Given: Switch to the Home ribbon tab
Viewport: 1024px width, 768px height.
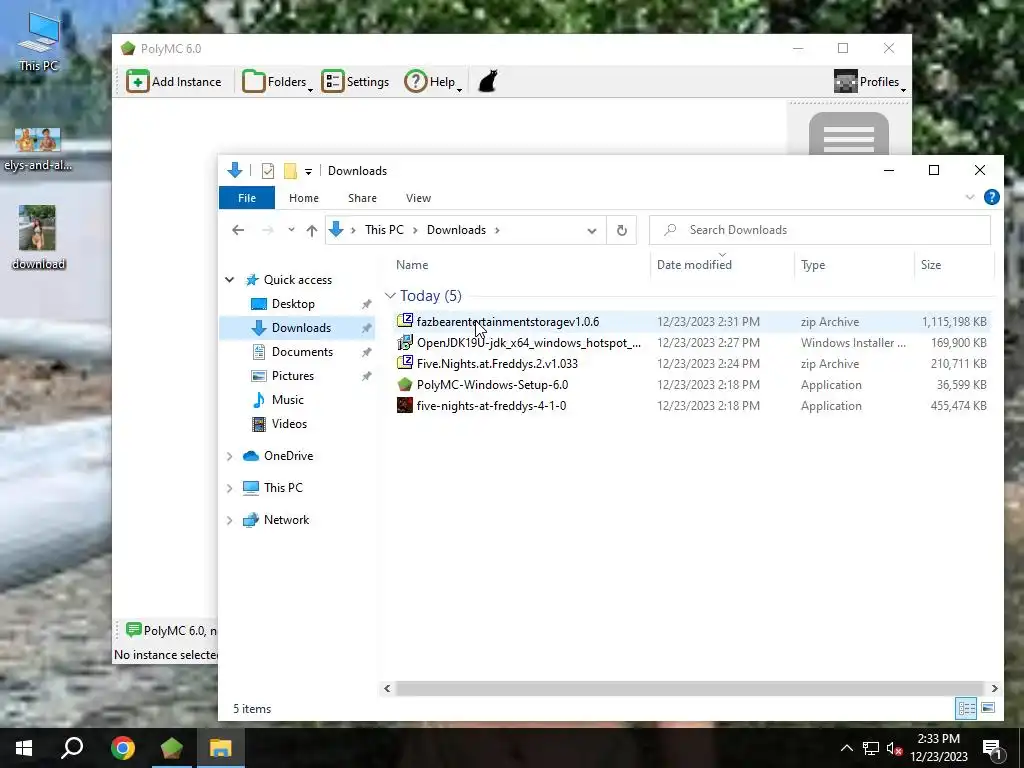Looking at the screenshot, I should (x=304, y=198).
